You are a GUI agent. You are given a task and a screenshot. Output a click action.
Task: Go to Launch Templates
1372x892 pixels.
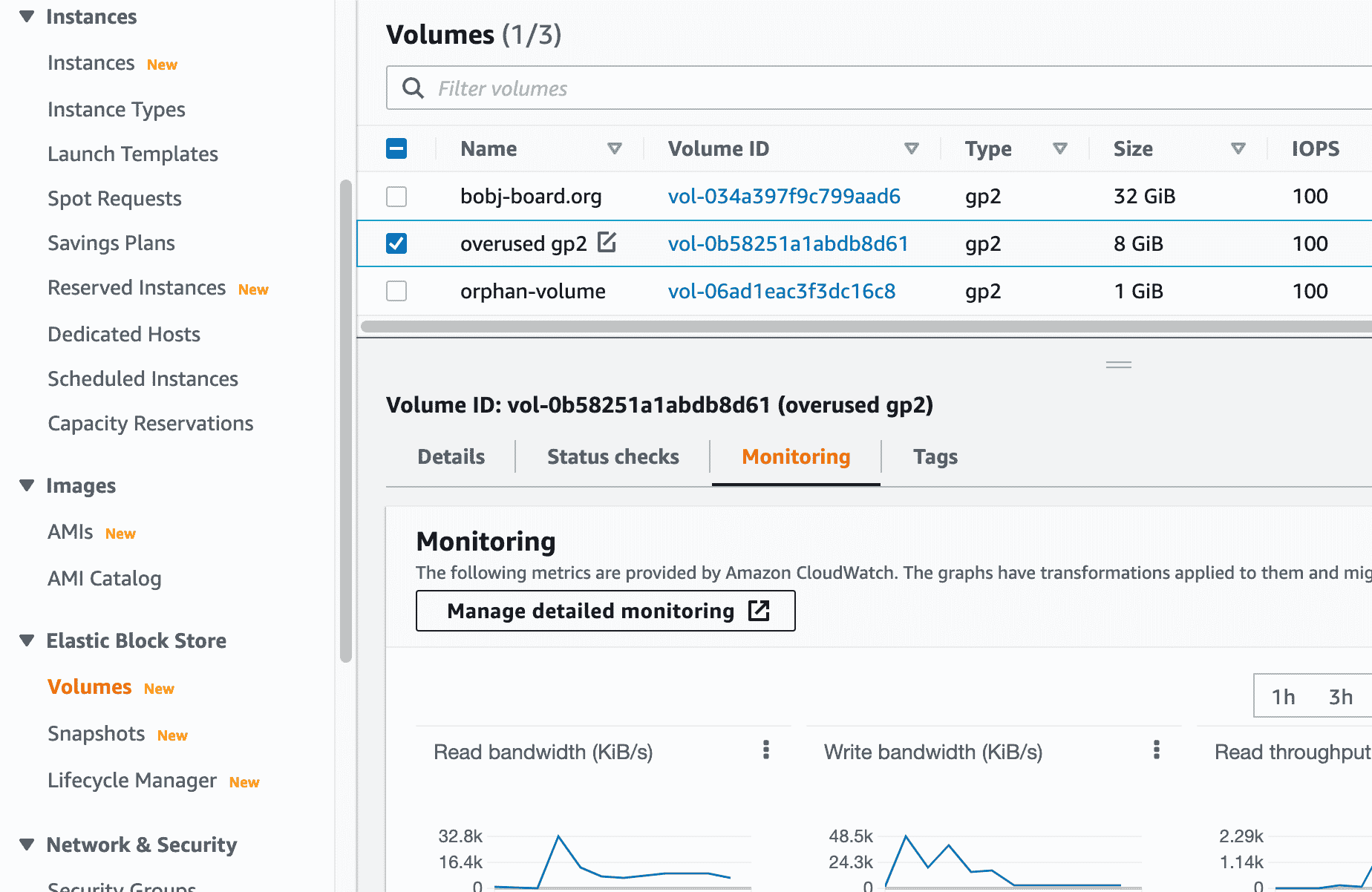[132, 154]
